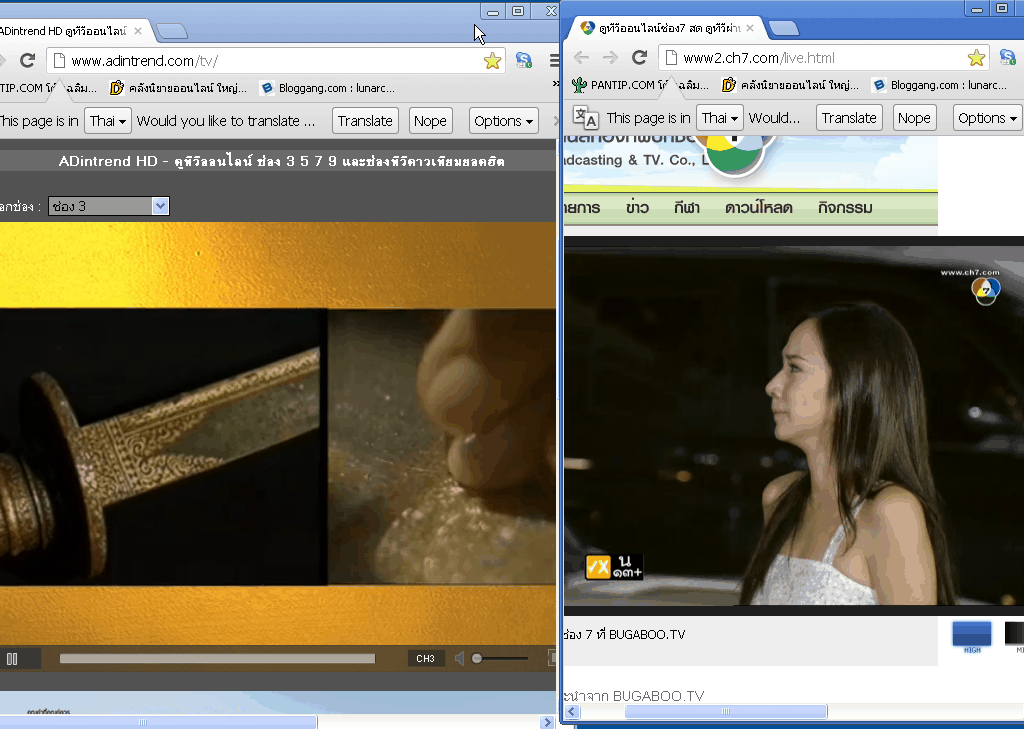Click the www2.ch7.com address bar

tap(824, 57)
